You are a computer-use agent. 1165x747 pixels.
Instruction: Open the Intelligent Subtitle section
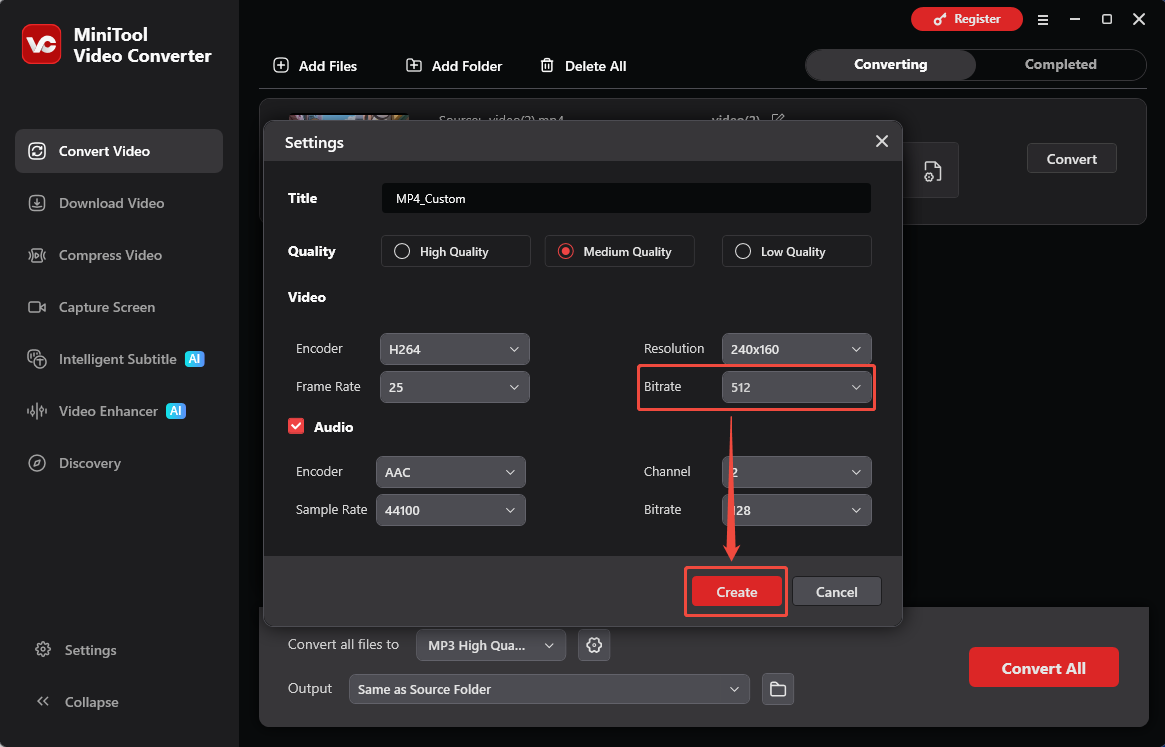[119, 359]
